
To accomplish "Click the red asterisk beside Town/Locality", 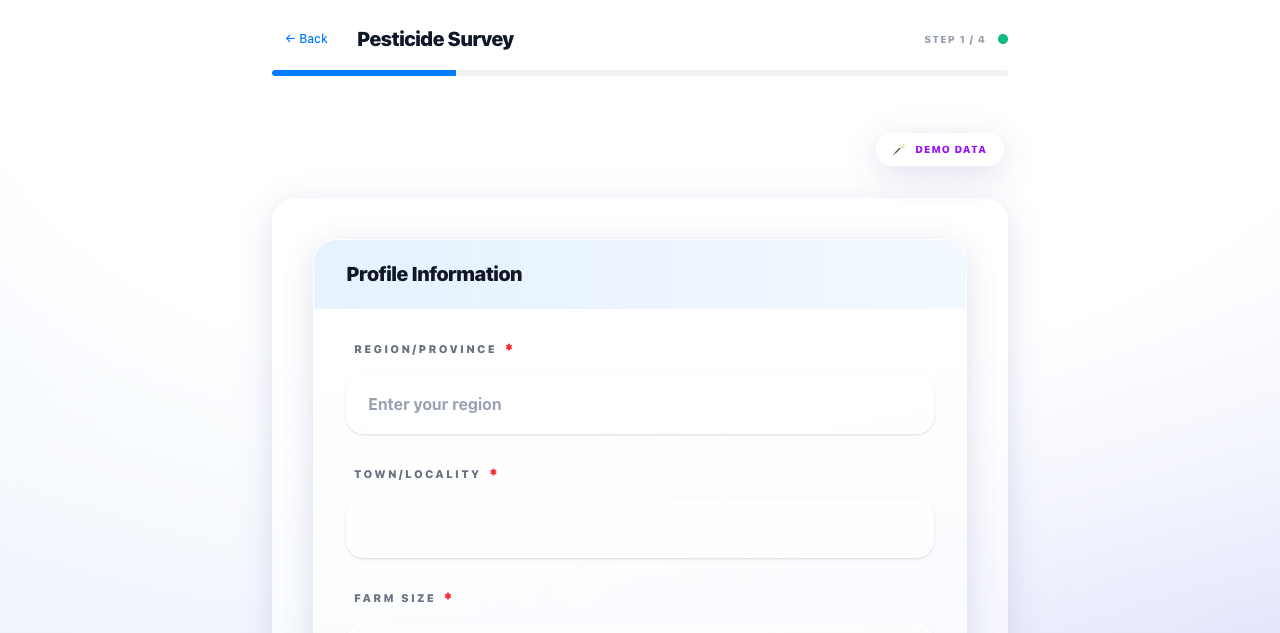I will (x=493, y=474).
